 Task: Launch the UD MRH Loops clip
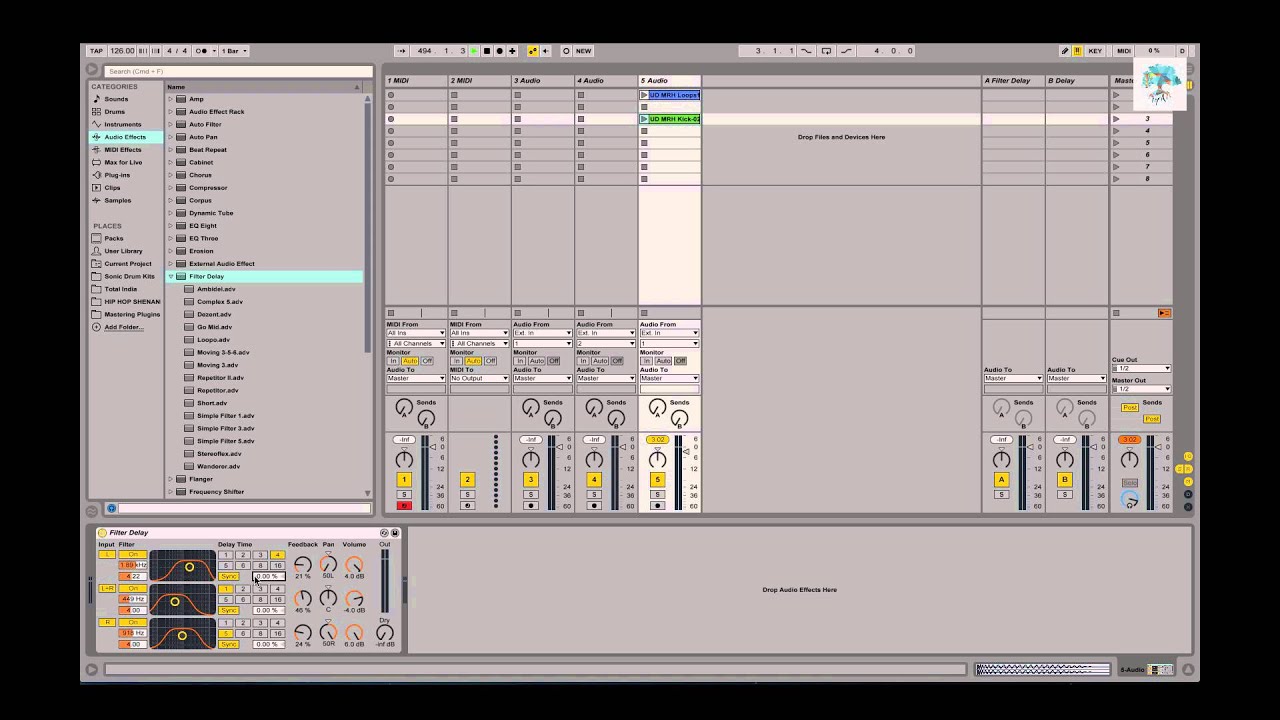point(644,95)
